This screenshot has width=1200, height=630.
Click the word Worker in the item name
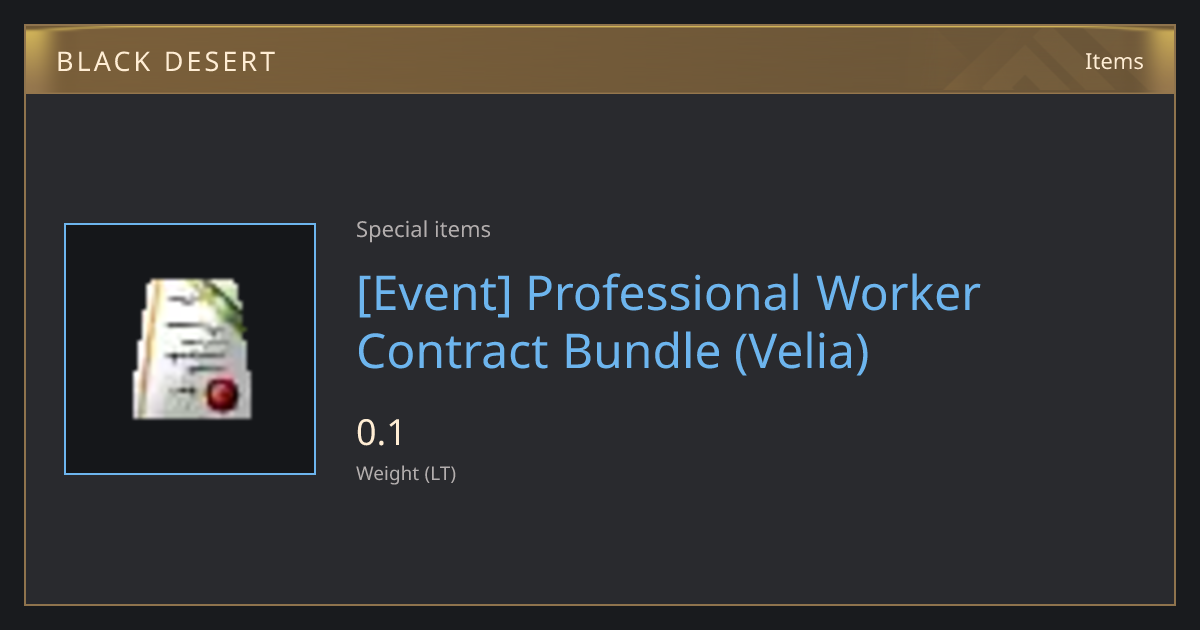tap(898, 294)
